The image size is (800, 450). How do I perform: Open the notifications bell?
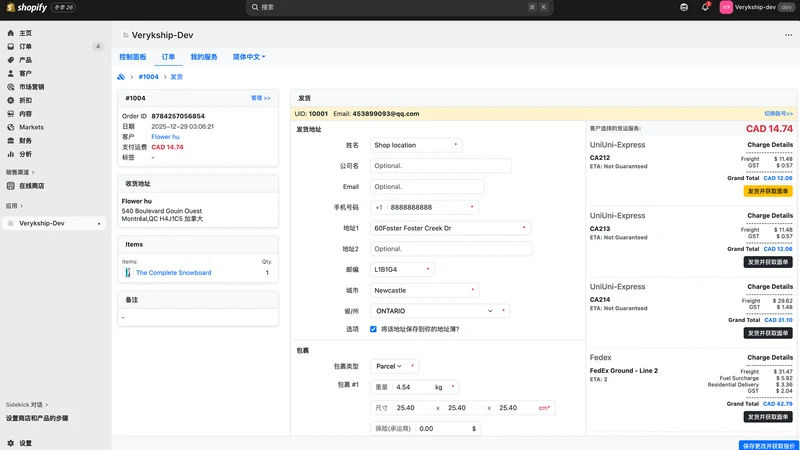[705, 7]
